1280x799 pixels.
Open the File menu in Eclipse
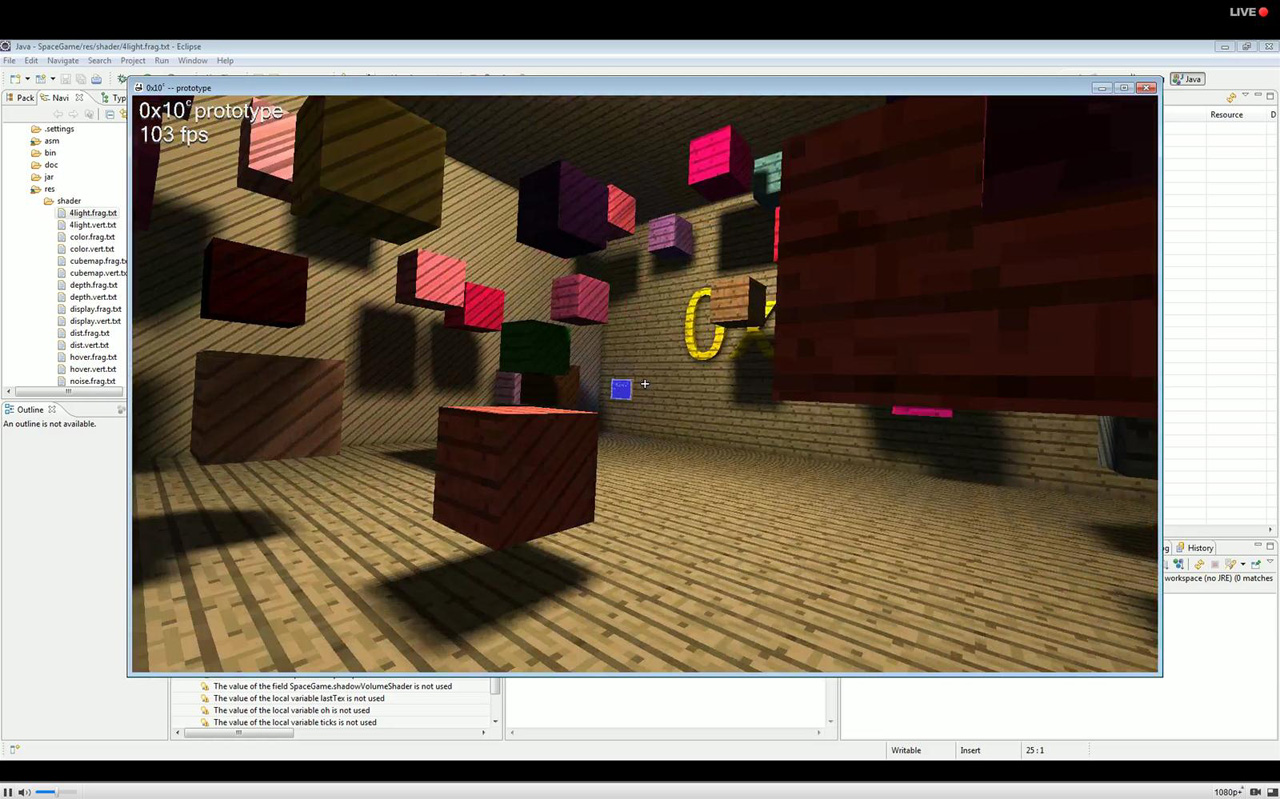9,61
